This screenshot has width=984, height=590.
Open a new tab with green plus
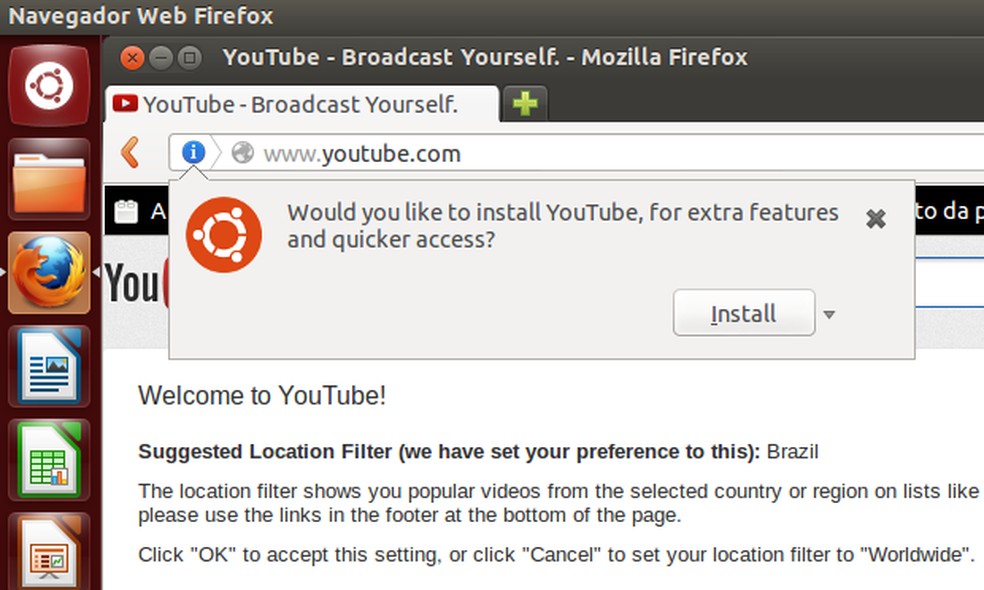click(x=525, y=104)
